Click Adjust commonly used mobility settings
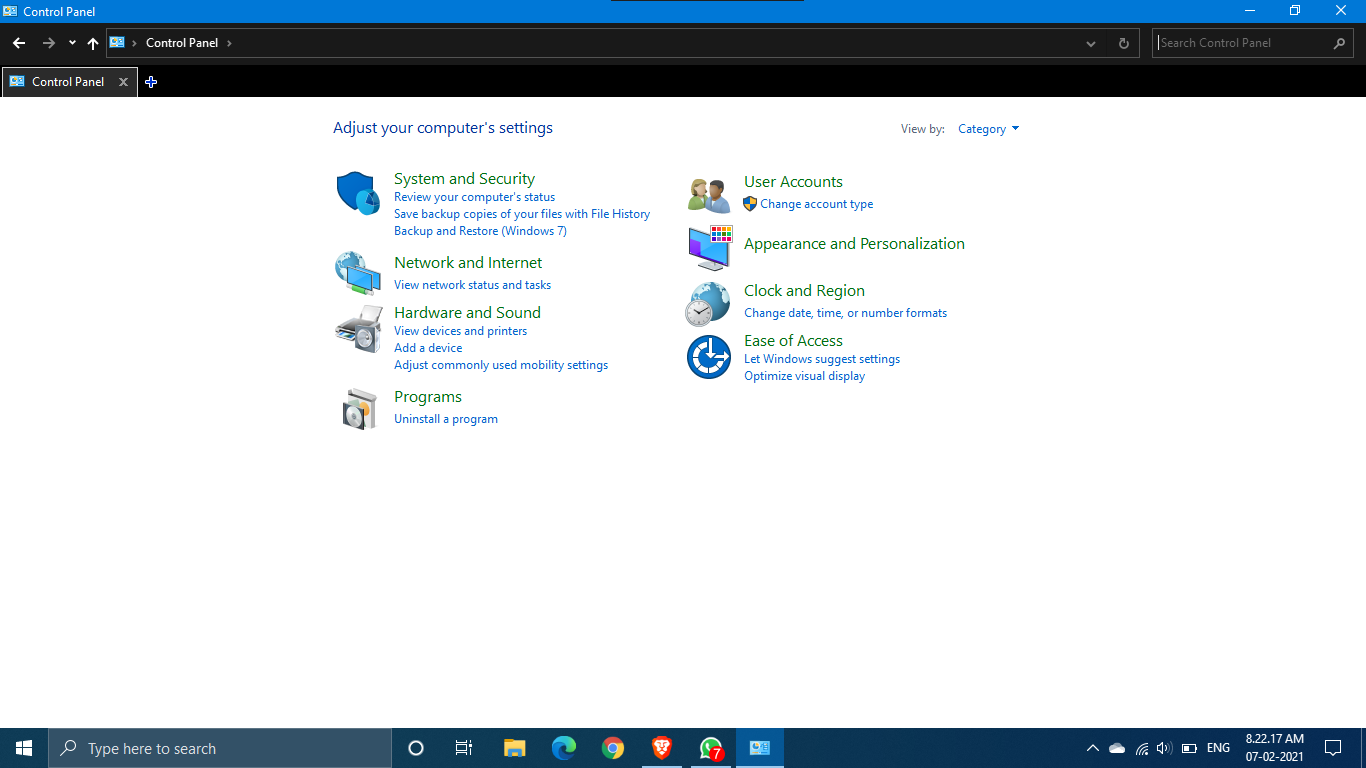 [501, 365]
